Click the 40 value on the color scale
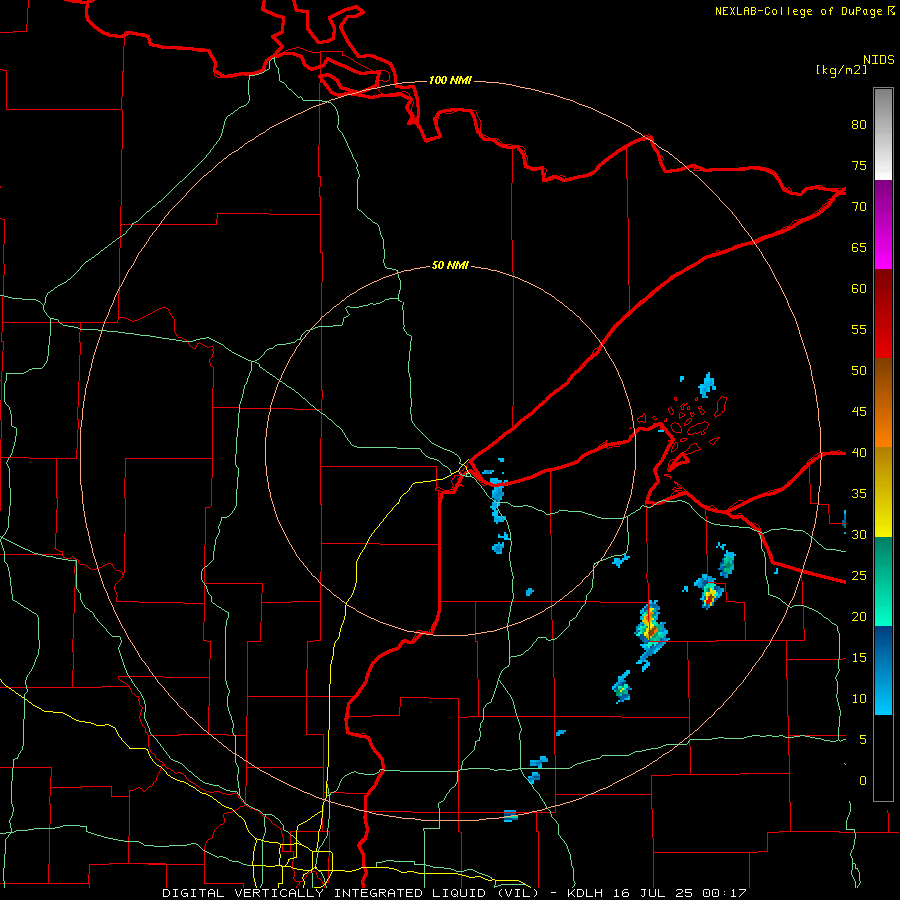Image resolution: width=900 pixels, height=900 pixels. click(859, 453)
